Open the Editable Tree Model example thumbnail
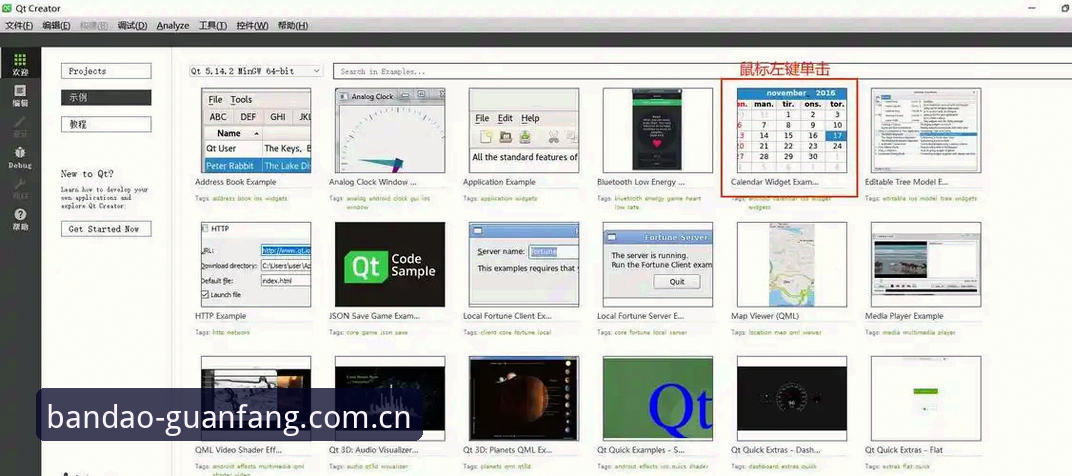The image size is (1072, 476). pyautogui.click(x=926, y=130)
